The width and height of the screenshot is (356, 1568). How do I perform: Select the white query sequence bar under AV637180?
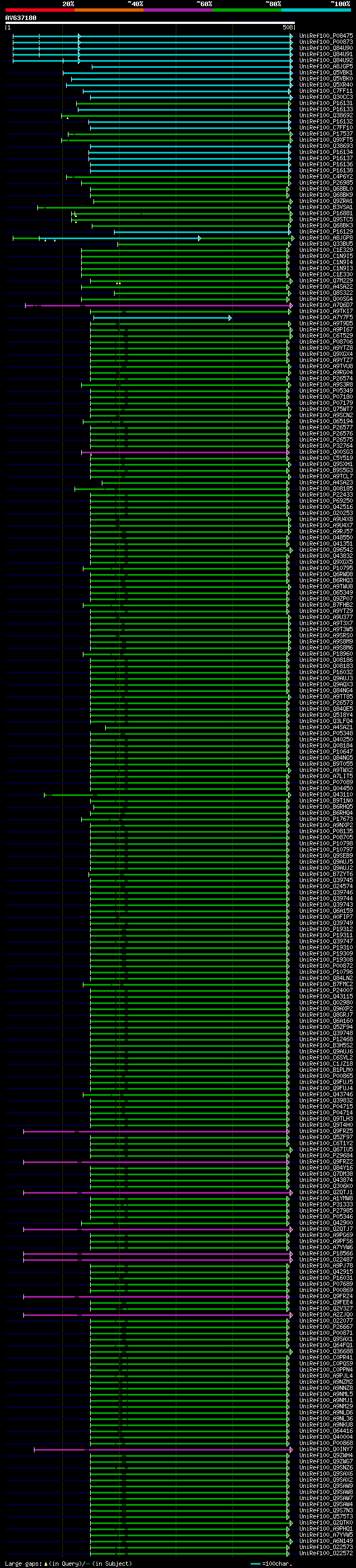[x=150, y=23]
